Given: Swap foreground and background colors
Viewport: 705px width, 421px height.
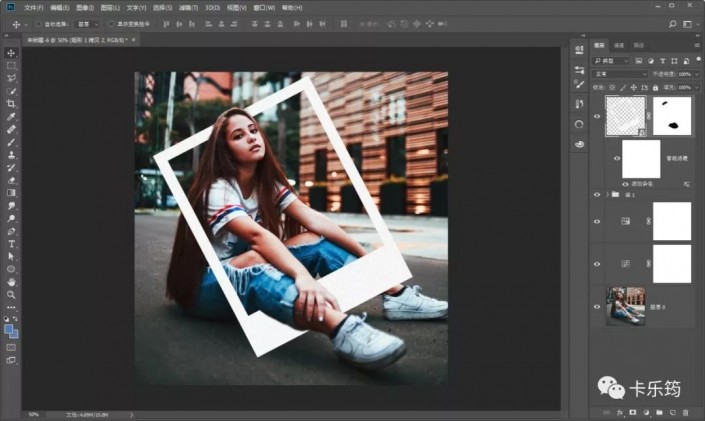Looking at the screenshot, I should click(x=16, y=318).
